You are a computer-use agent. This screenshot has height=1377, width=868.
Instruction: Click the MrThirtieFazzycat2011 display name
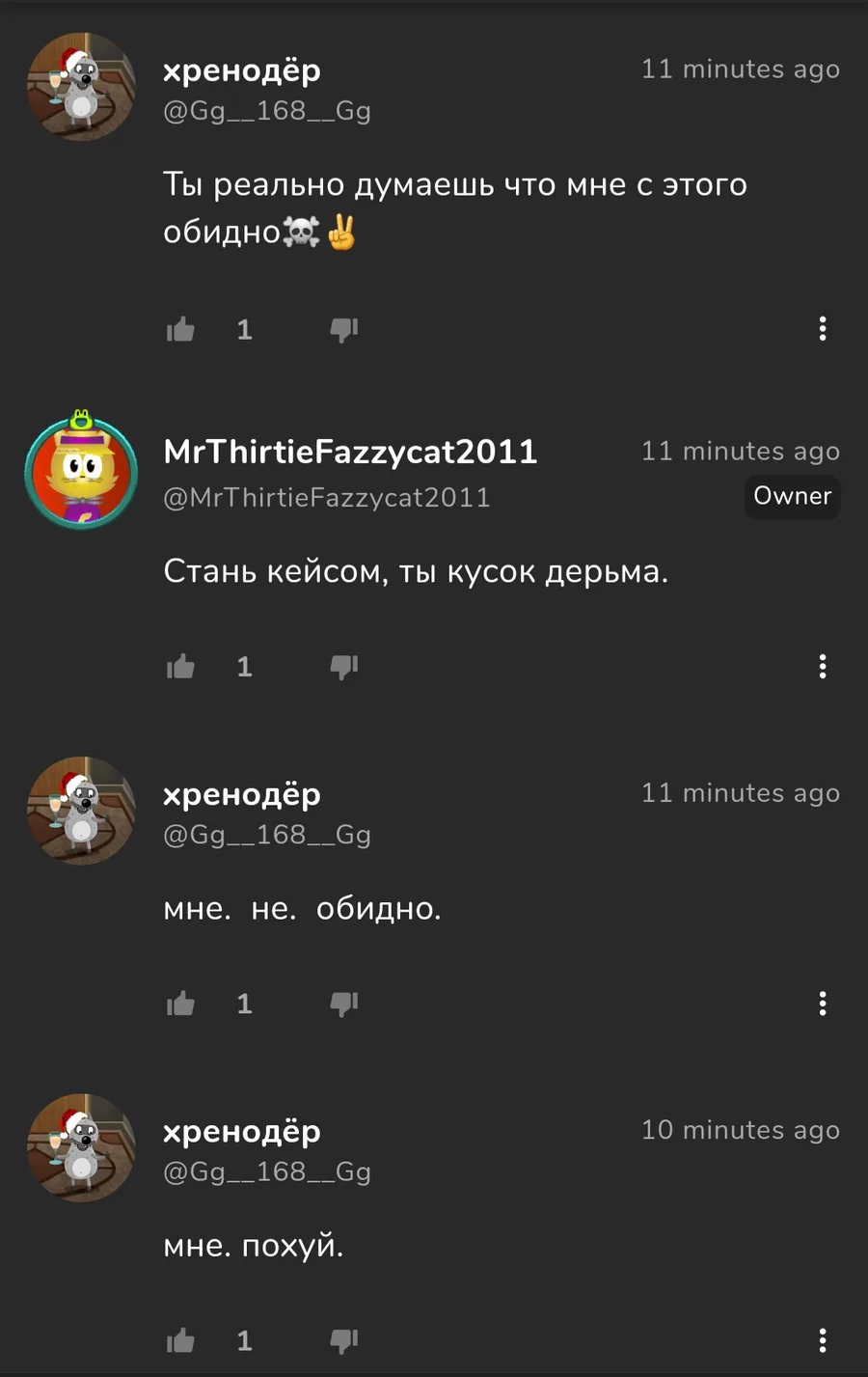tap(350, 452)
